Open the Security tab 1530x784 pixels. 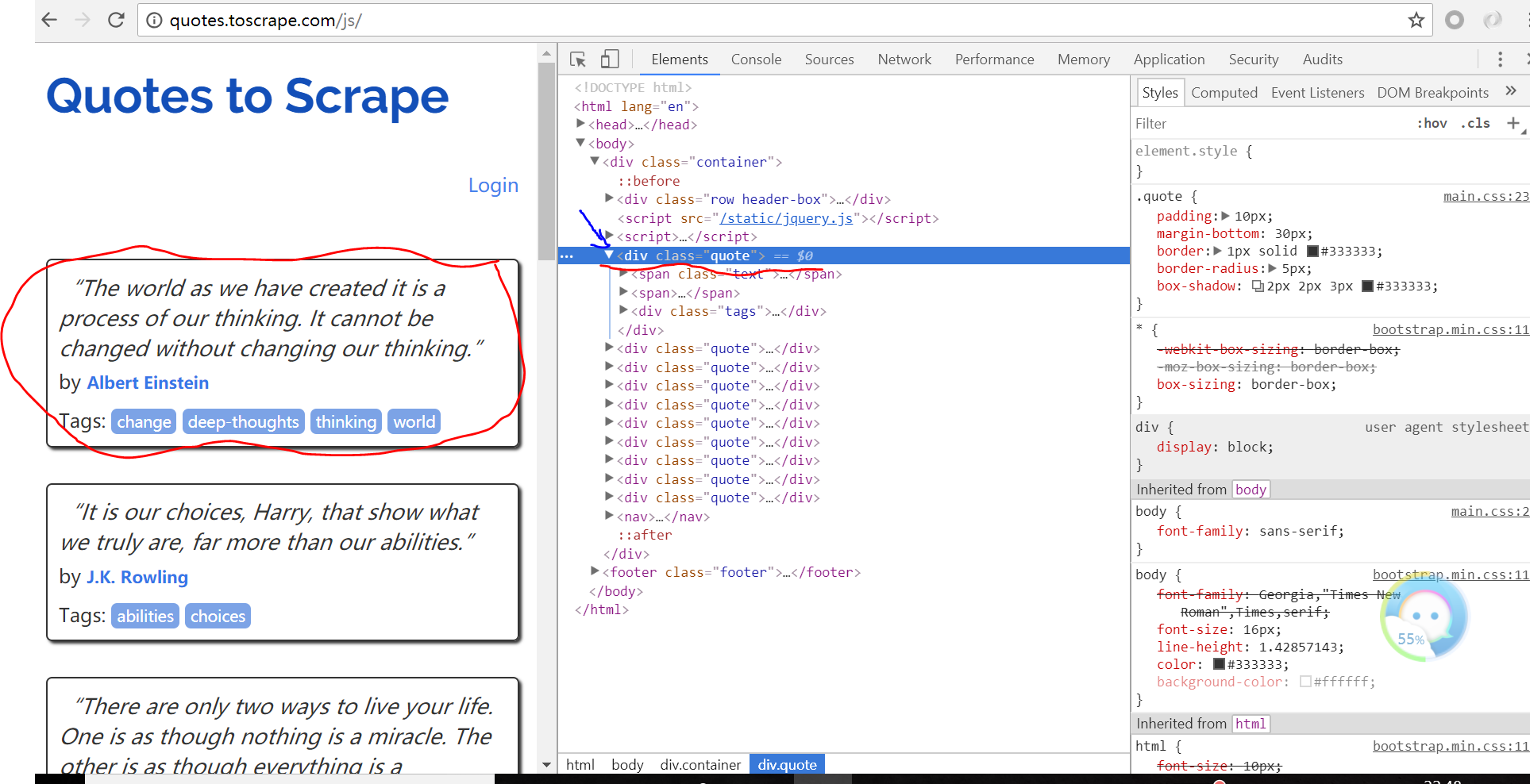point(1254,60)
